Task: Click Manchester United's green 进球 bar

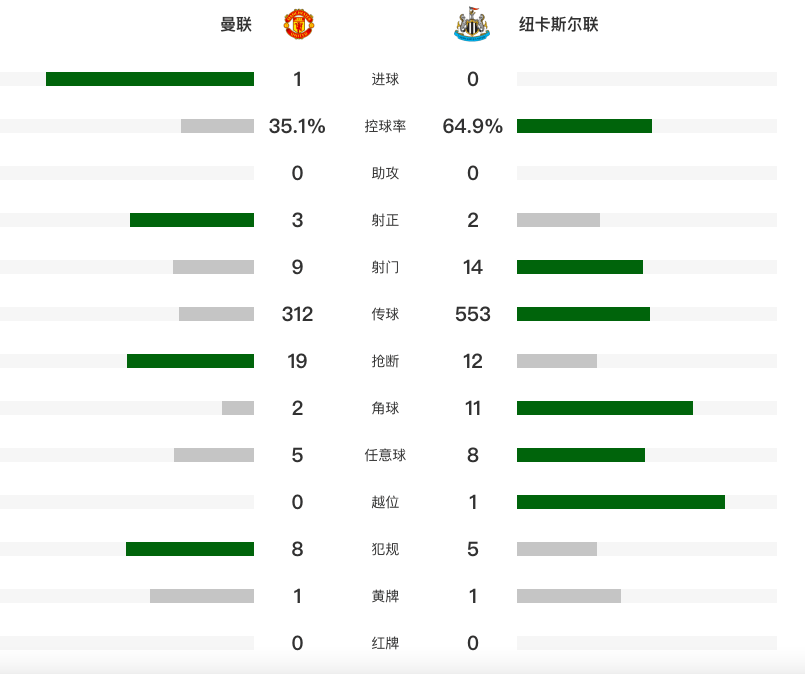Action: click(150, 79)
